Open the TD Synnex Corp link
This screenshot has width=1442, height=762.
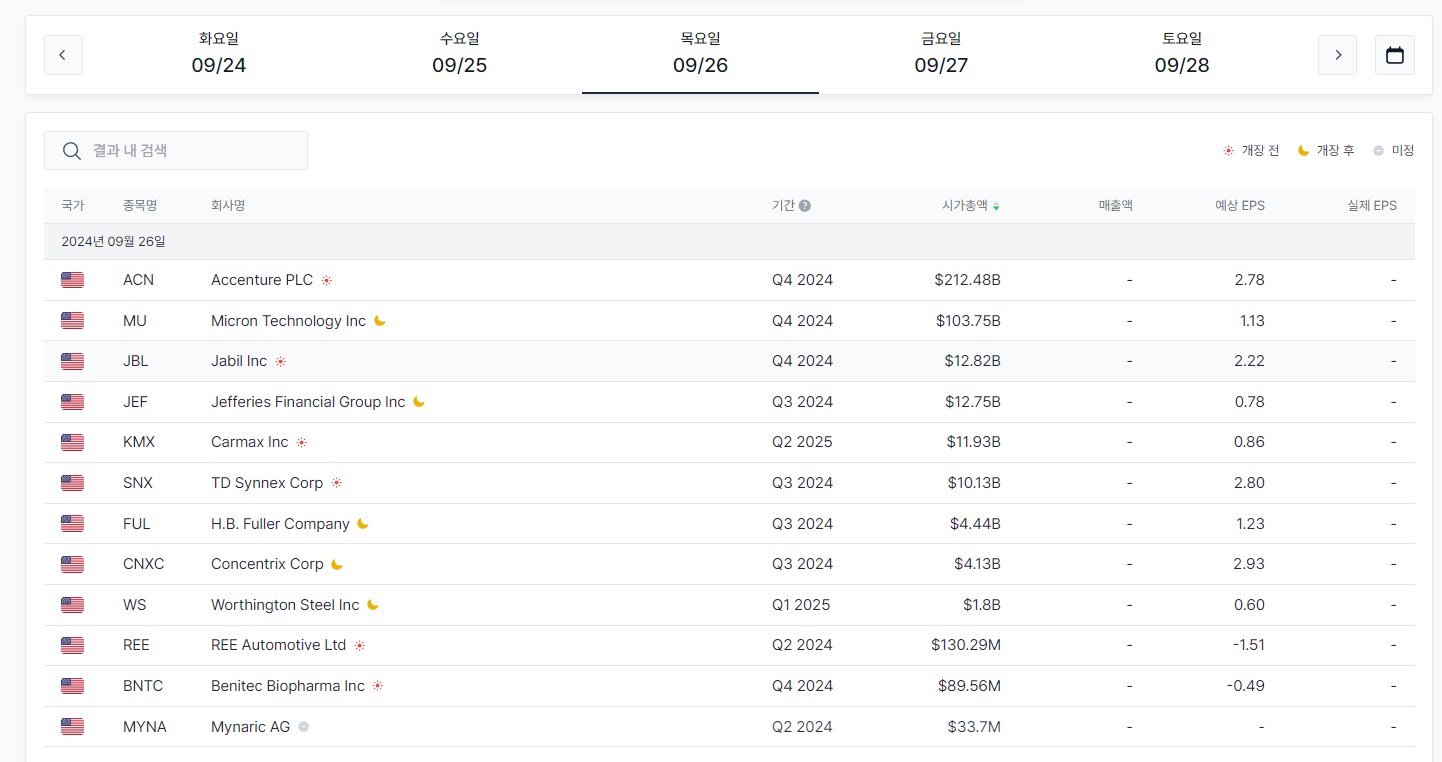coord(267,483)
